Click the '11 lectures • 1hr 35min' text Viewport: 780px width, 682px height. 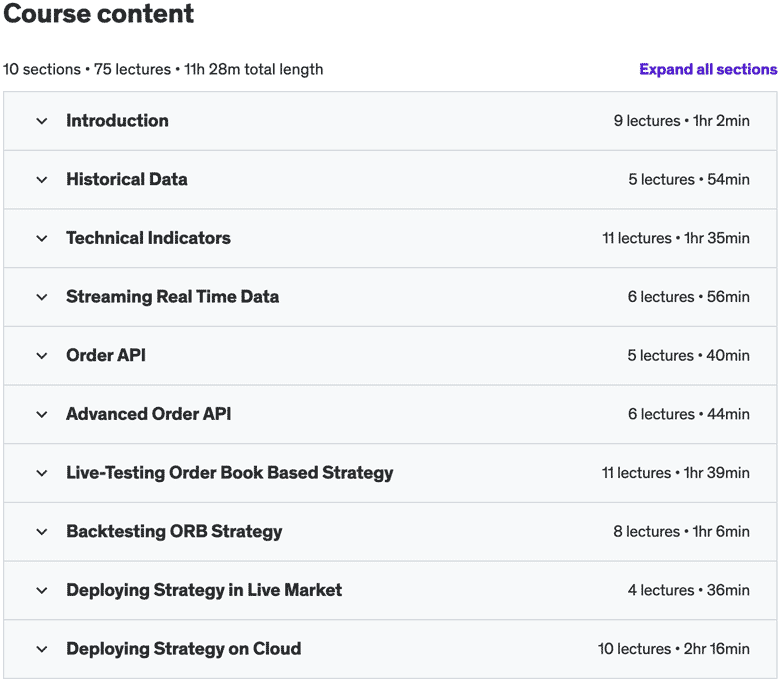coord(676,238)
